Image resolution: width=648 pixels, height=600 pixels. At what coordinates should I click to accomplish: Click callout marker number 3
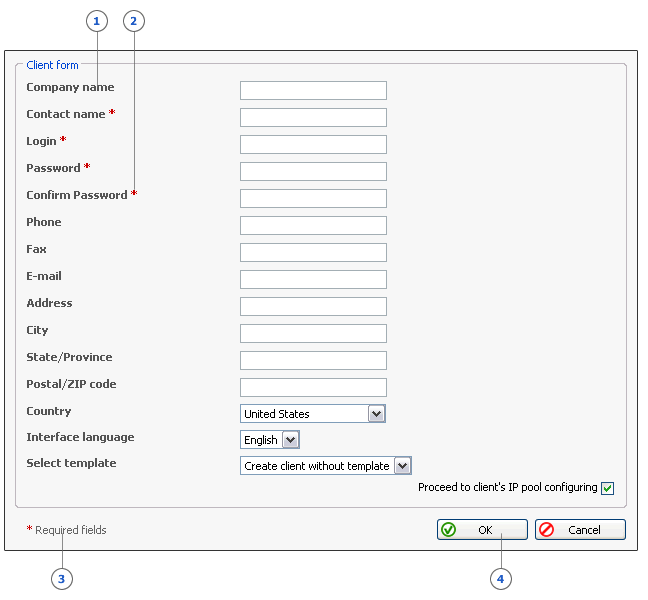coord(62,578)
